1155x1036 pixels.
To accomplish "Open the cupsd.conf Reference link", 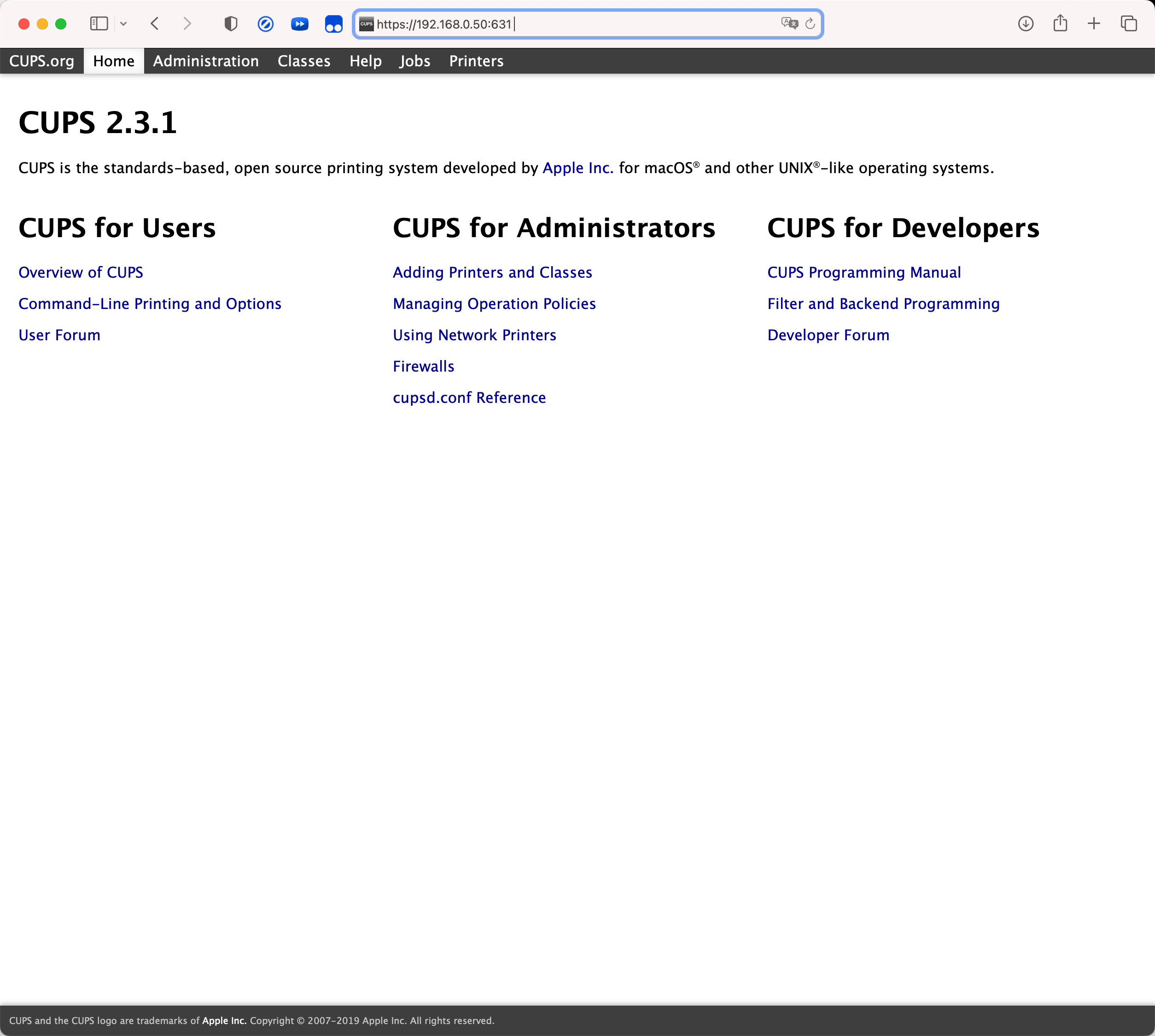I will [469, 397].
